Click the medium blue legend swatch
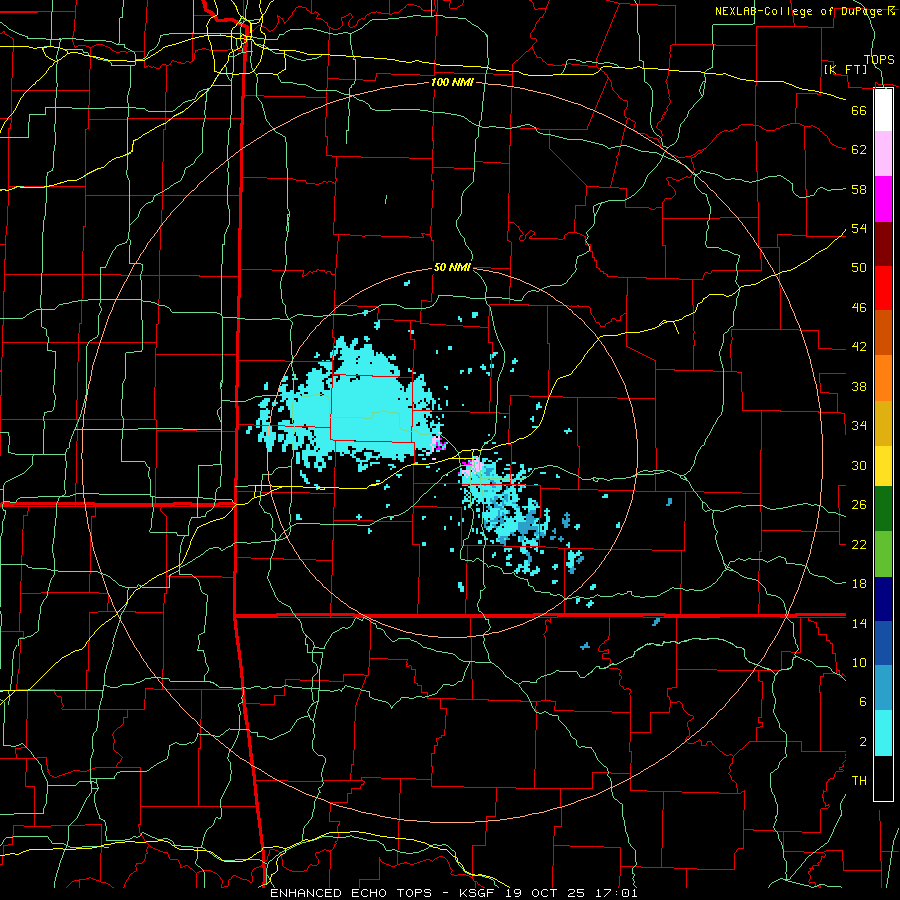 pyautogui.click(x=883, y=643)
